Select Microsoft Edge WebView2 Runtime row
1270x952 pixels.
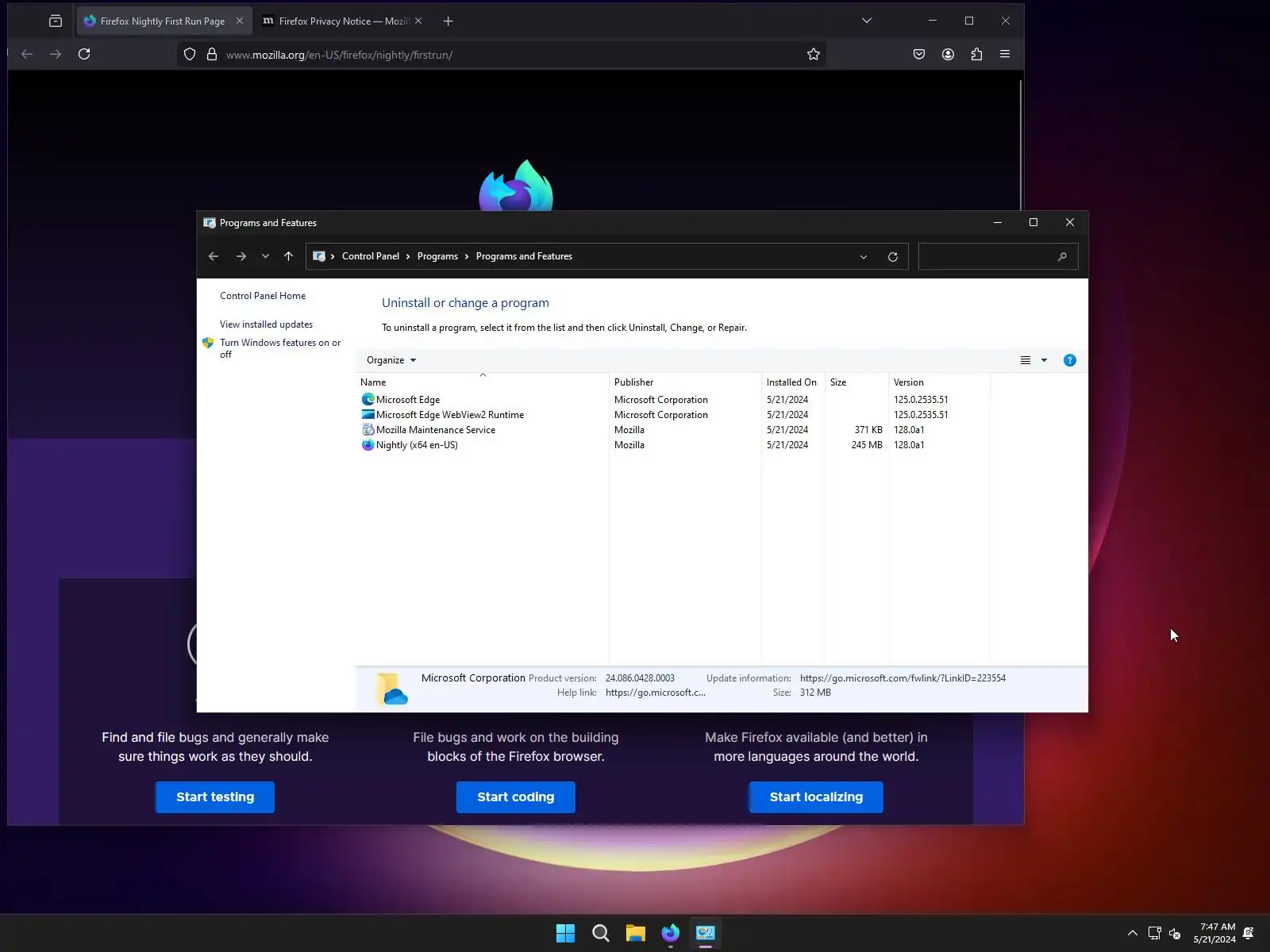pyautogui.click(x=675, y=415)
